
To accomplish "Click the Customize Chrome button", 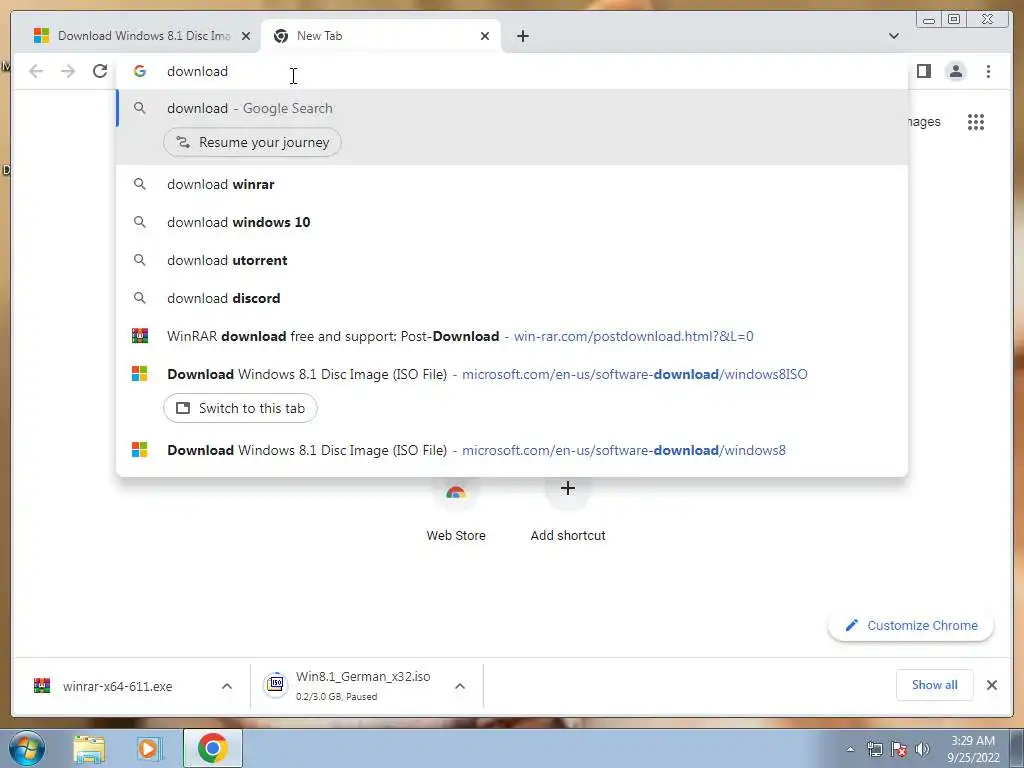I will (x=911, y=626).
